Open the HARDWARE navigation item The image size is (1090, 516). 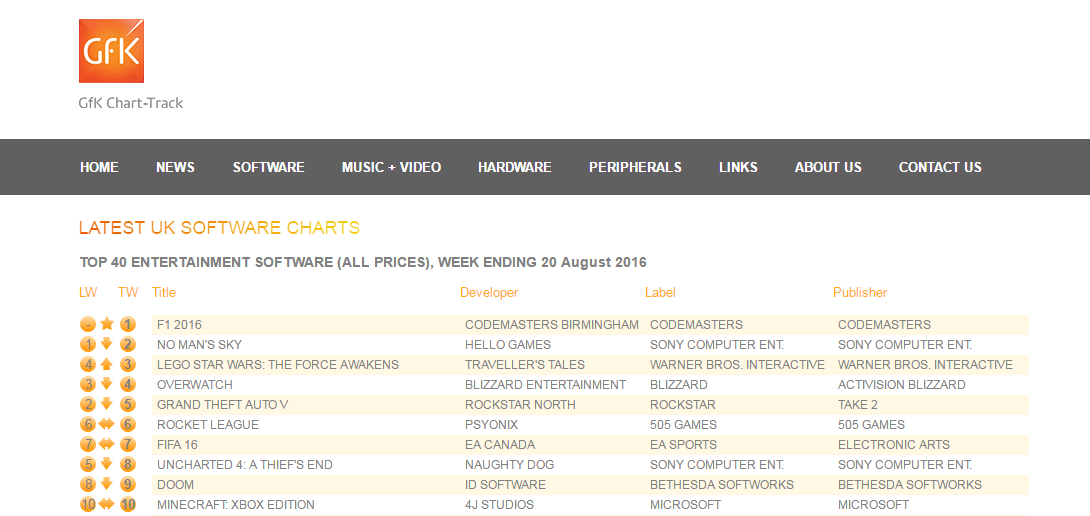coord(514,167)
